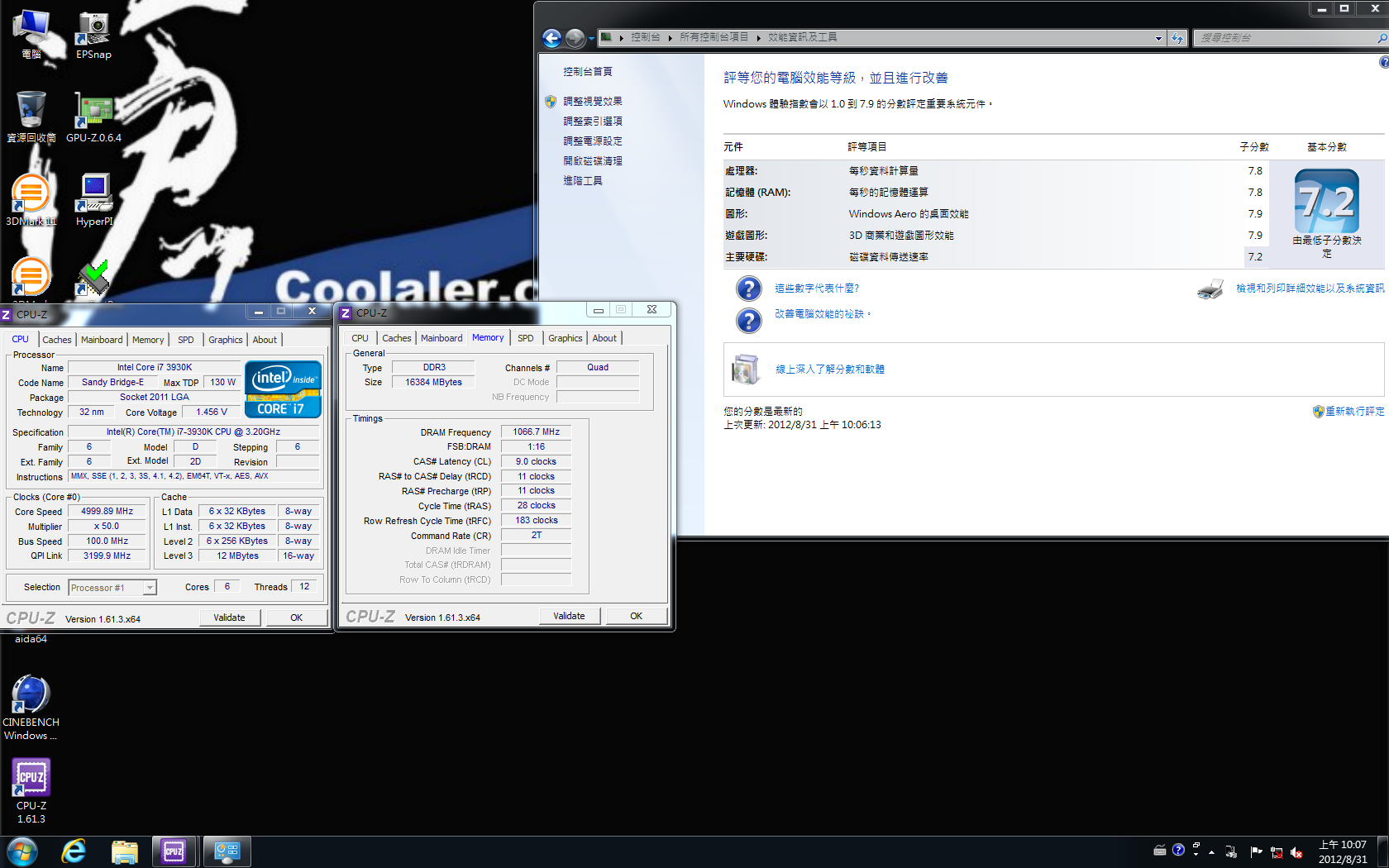The image size is (1389, 868).
Task: Launch the CINEBENCH Windows desktop shortcut
Action: point(31,708)
